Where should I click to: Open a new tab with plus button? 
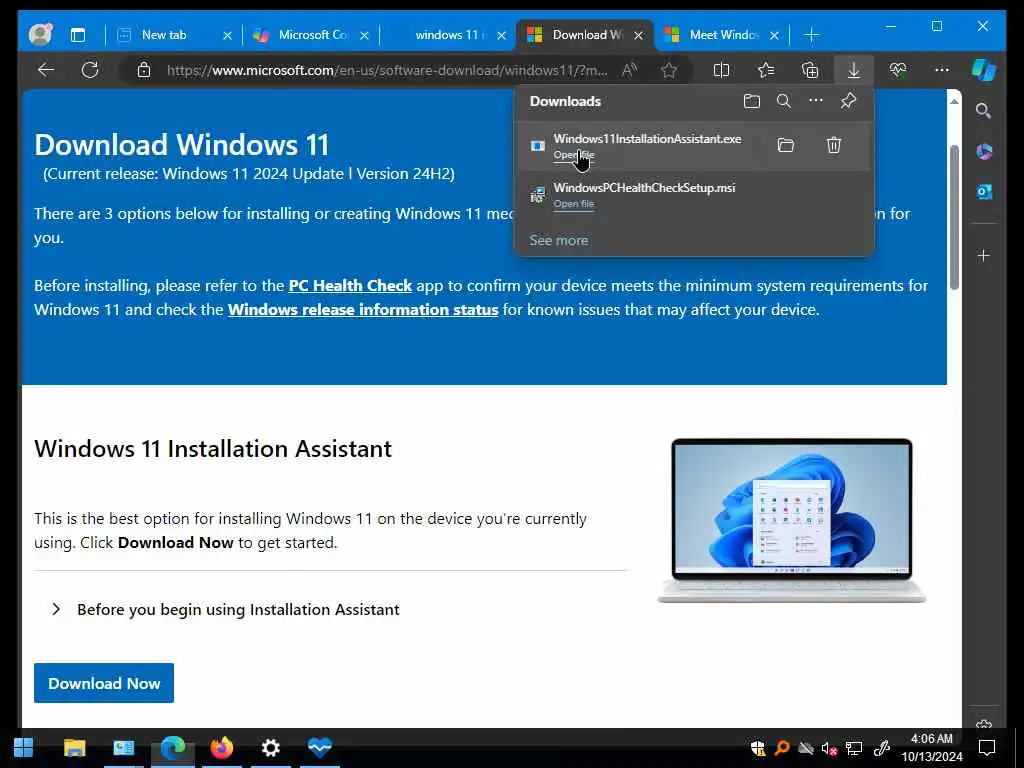pos(811,35)
